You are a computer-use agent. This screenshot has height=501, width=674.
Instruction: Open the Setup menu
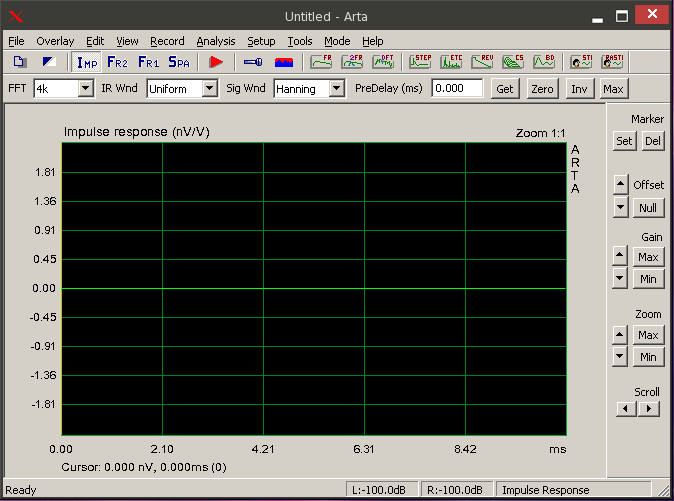tap(261, 41)
